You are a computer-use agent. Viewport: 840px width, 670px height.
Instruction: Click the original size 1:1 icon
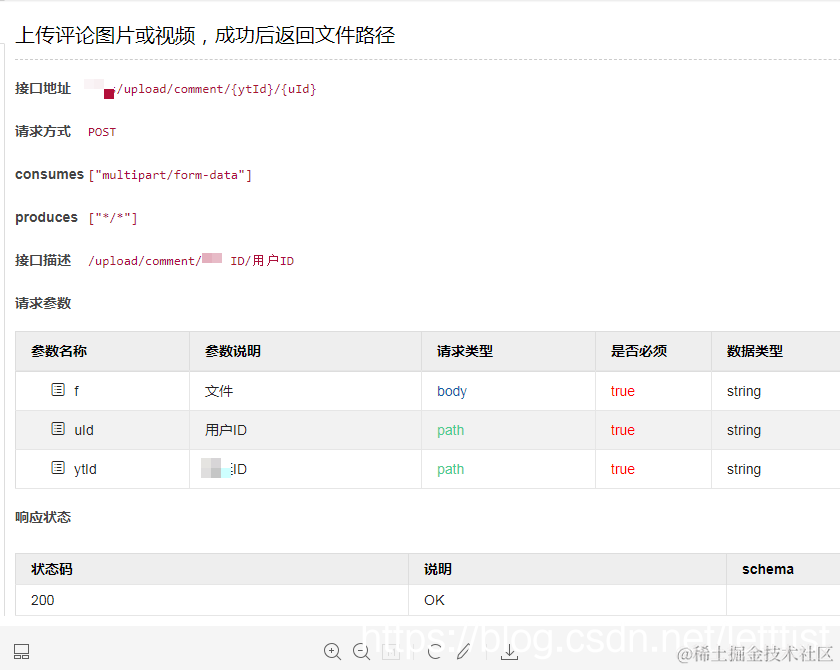[x=391, y=652]
